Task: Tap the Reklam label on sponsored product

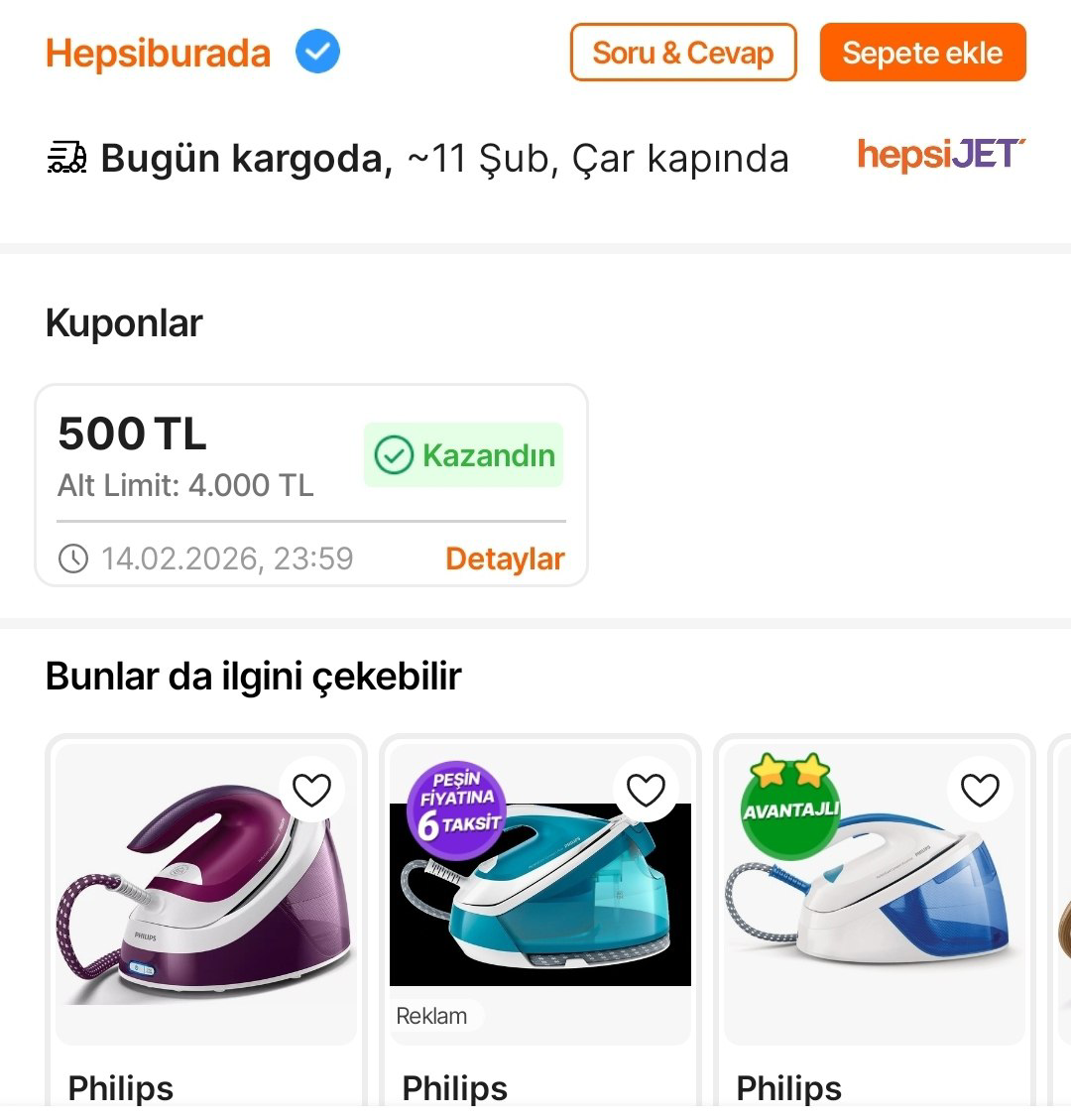Action: 431,1016
